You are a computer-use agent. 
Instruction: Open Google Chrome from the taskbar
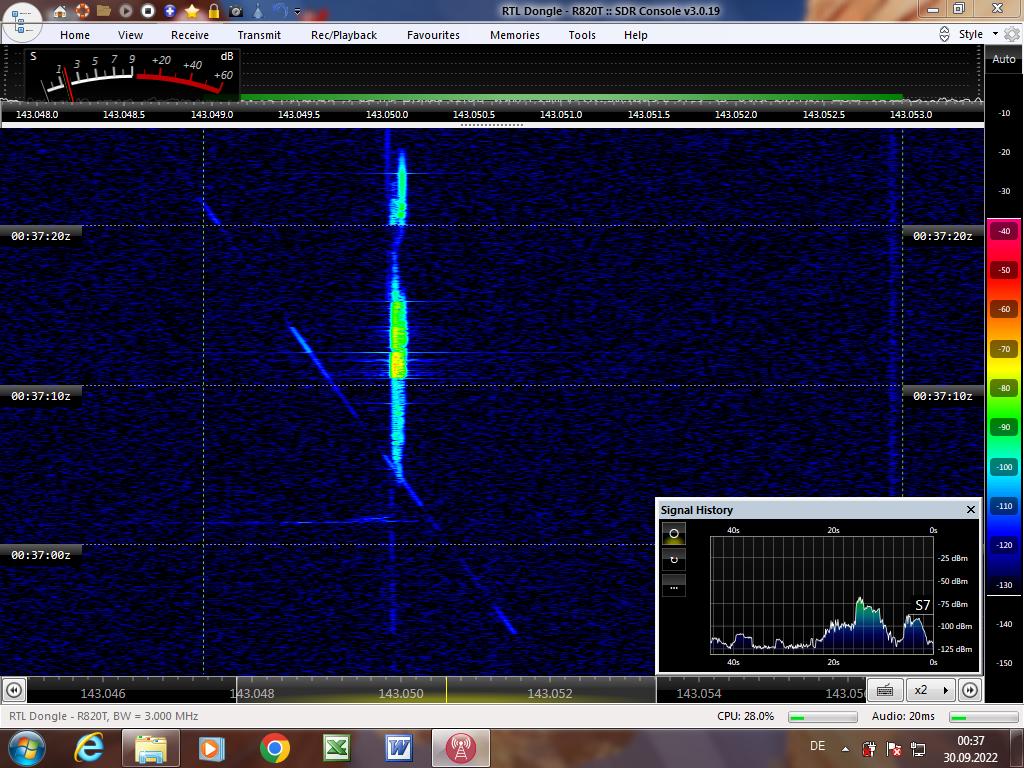click(274, 748)
